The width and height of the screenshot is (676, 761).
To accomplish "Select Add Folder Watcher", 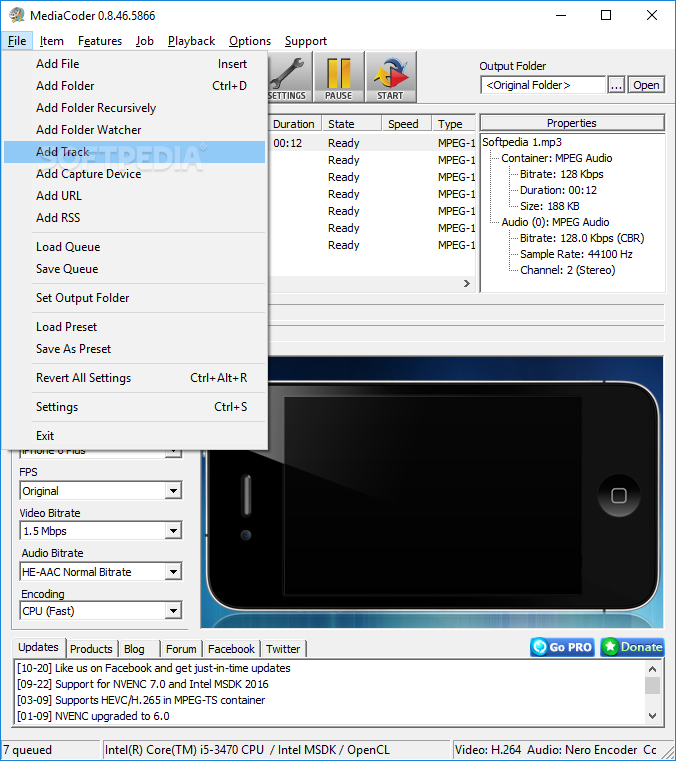I will point(134,130).
